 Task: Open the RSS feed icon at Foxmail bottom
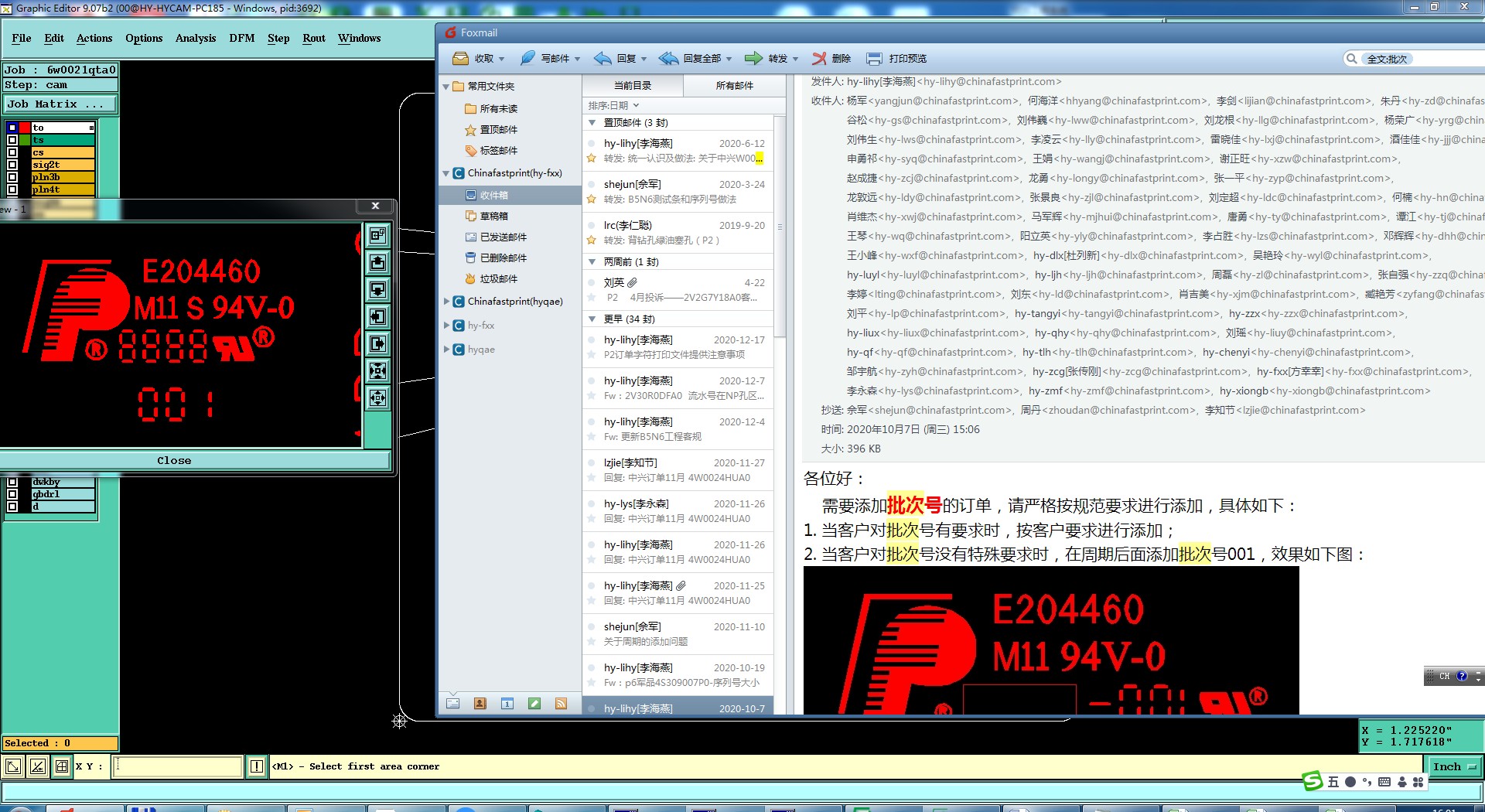coord(562,703)
